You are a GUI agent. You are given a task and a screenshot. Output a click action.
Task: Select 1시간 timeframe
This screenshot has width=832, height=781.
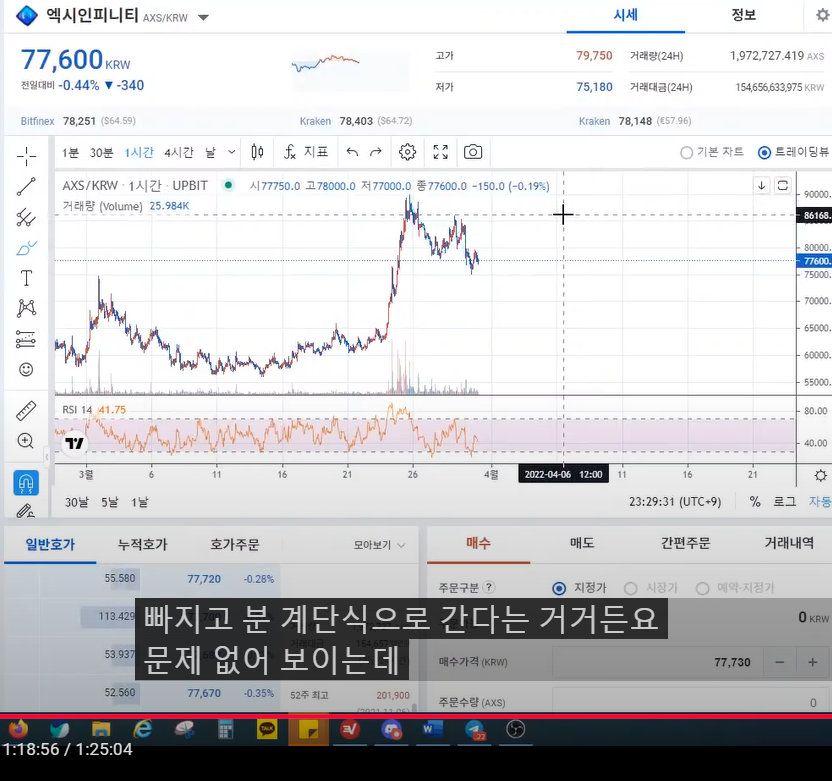tap(139, 153)
